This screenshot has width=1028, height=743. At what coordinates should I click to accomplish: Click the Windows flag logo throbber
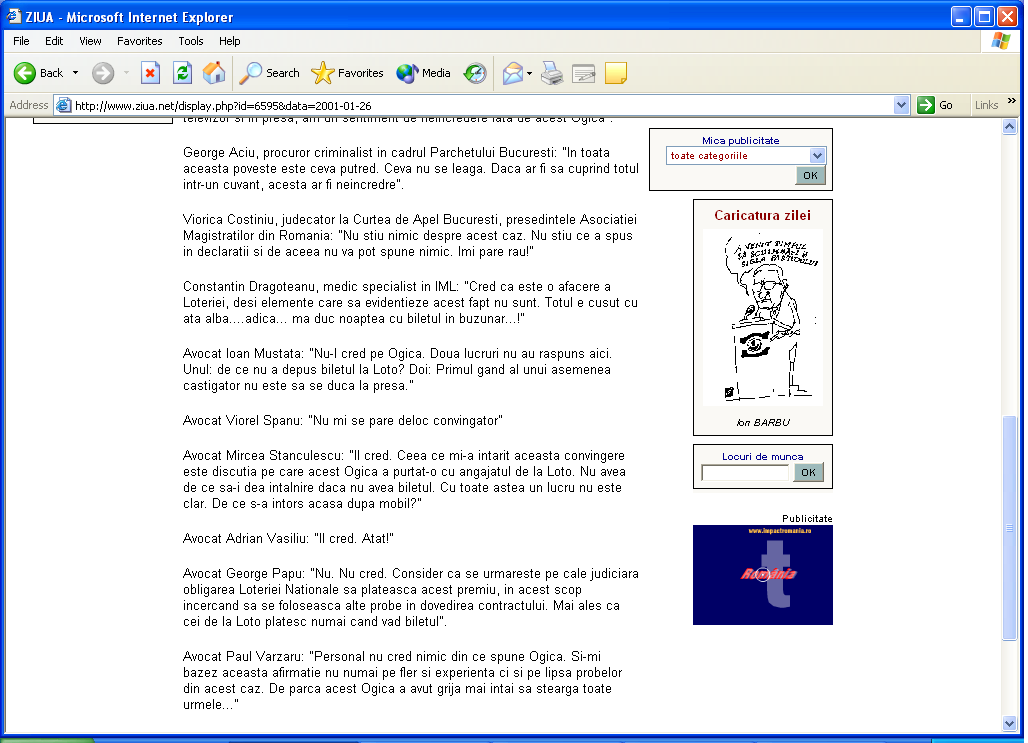(1000, 41)
